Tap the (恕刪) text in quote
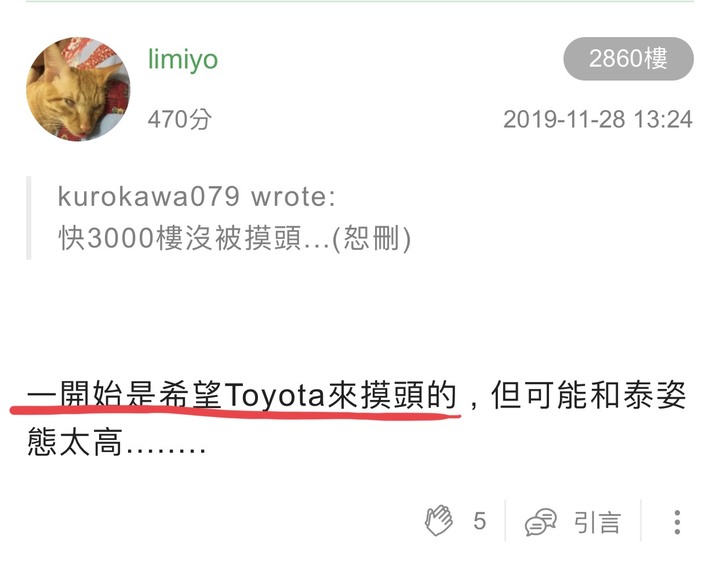Image resolution: width=720 pixels, height=564 pixels. tap(371, 238)
